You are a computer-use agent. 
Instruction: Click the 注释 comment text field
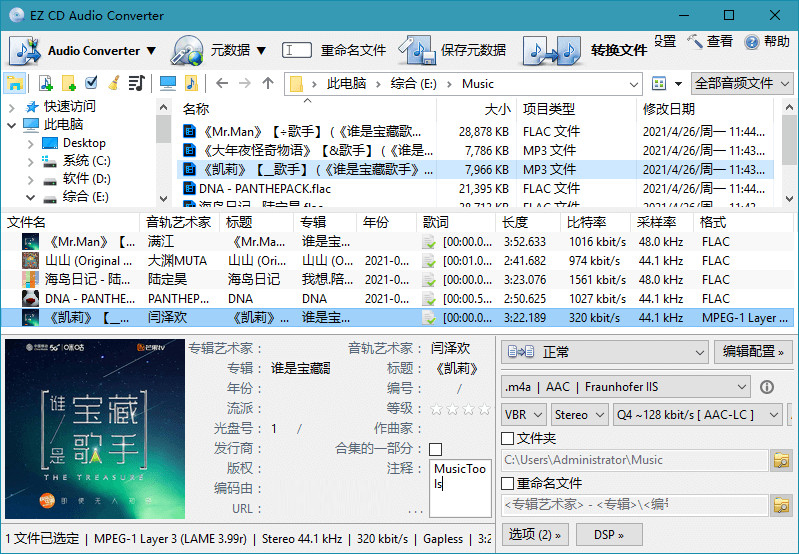460,488
